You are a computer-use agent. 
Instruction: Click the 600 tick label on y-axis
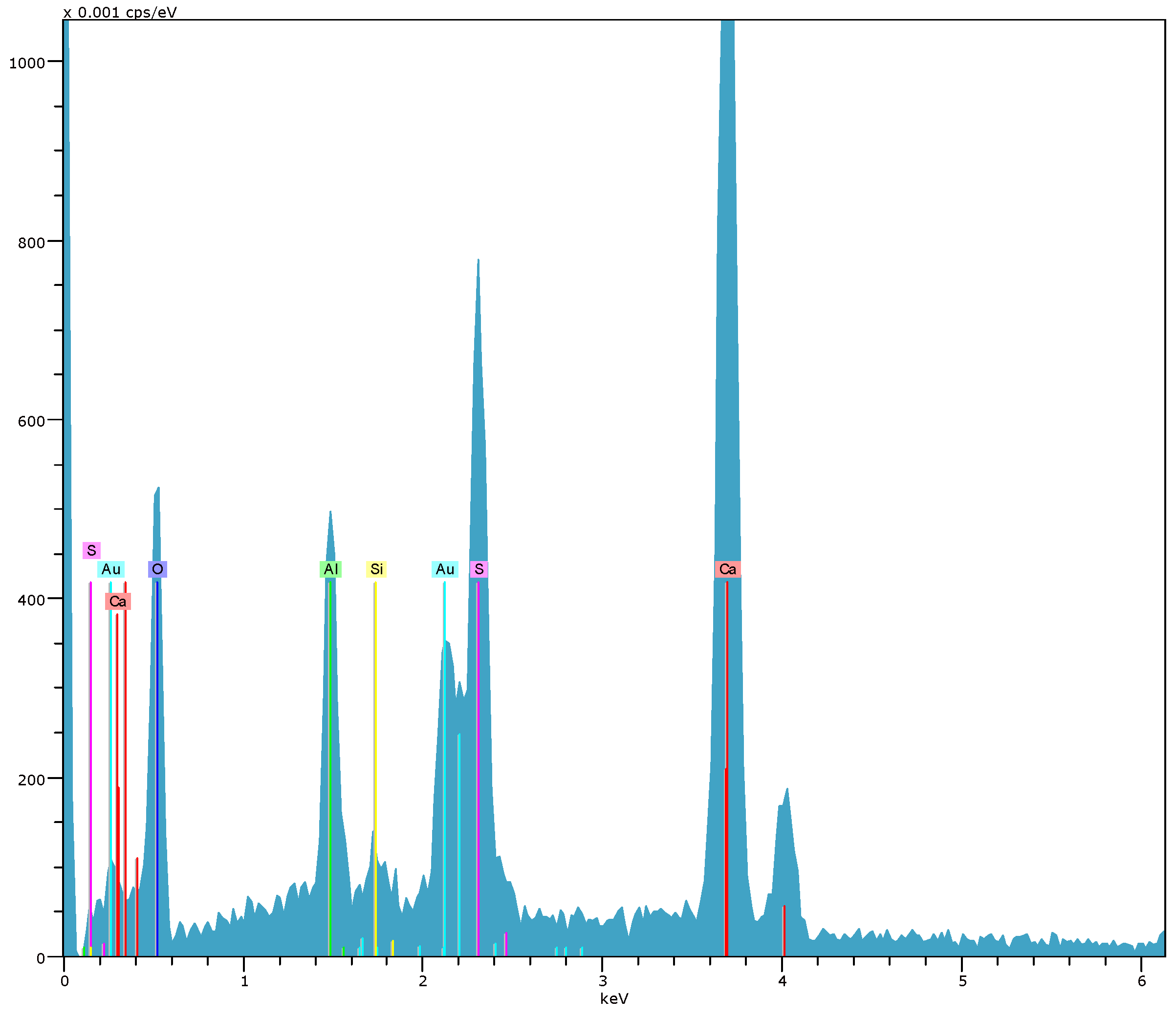click(x=31, y=421)
